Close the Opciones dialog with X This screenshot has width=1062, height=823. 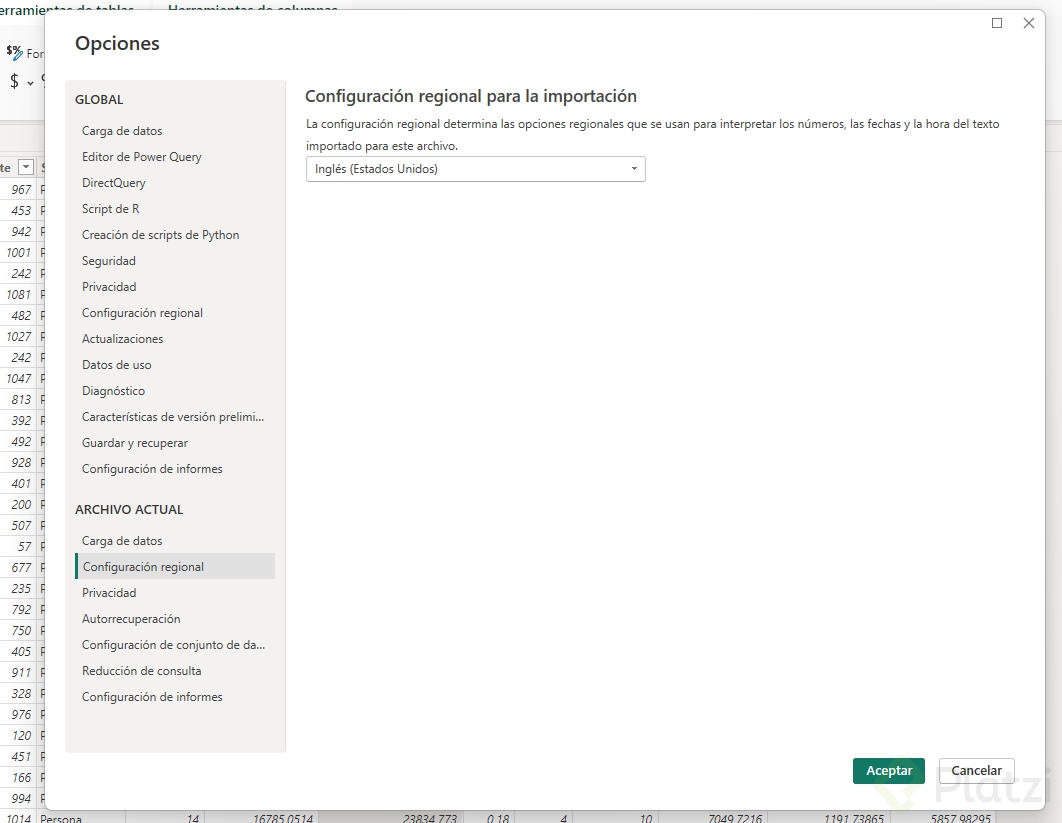tap(1029, 23)
